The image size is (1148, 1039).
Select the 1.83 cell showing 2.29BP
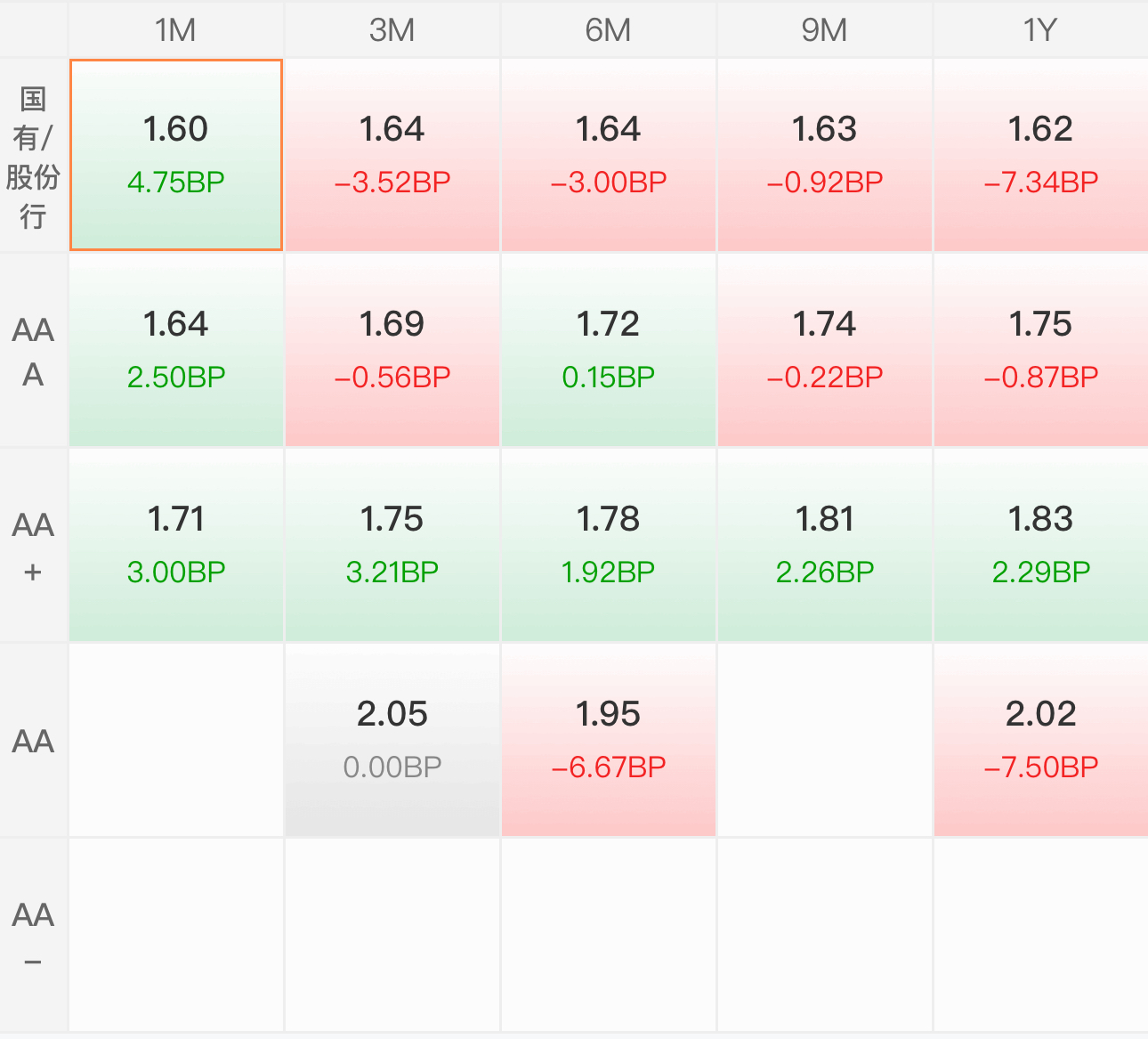click(1041, 546)
